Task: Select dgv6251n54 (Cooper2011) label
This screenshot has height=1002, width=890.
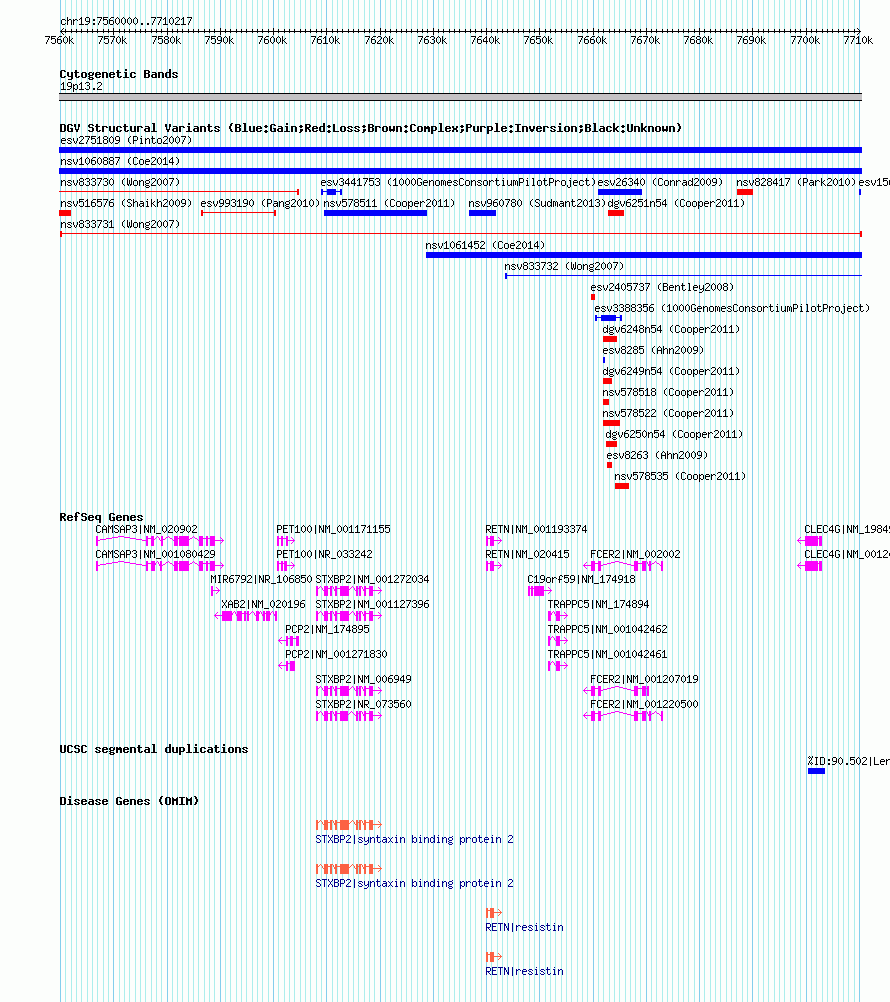Action: click(x=677, y=203)
